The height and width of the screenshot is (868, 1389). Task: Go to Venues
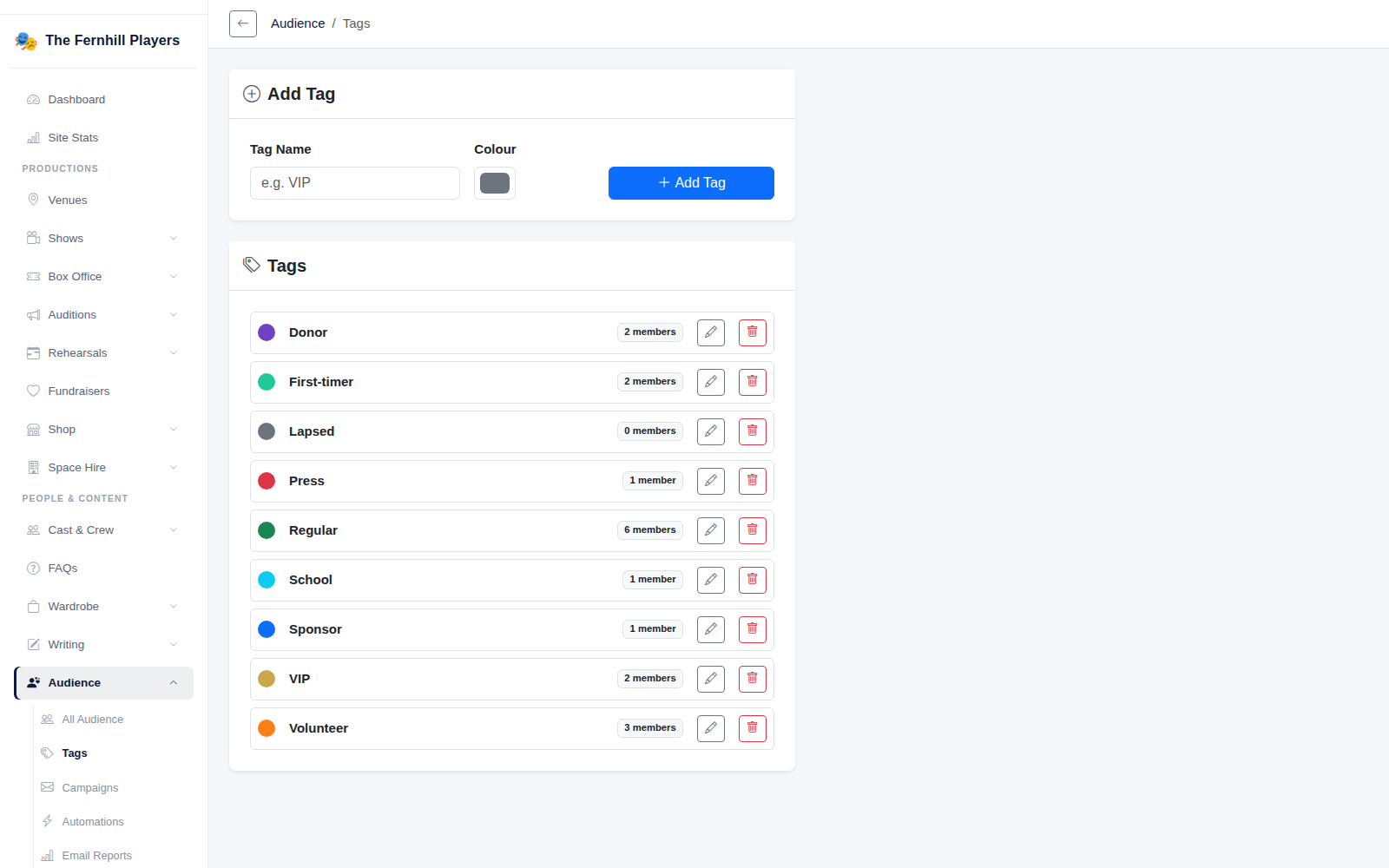[103, 201]
